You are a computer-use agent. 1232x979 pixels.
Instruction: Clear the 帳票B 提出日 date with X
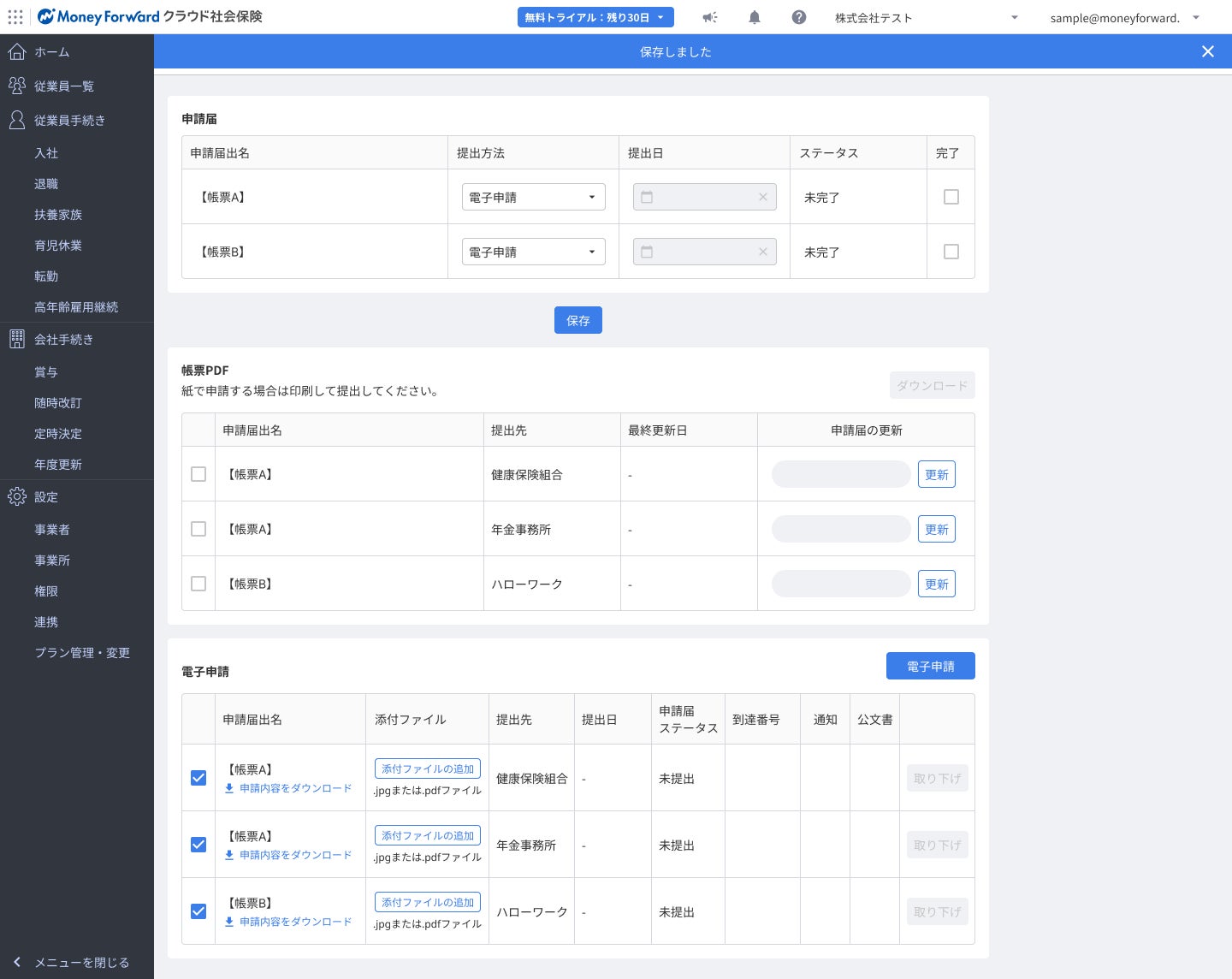tap(763, 252)
